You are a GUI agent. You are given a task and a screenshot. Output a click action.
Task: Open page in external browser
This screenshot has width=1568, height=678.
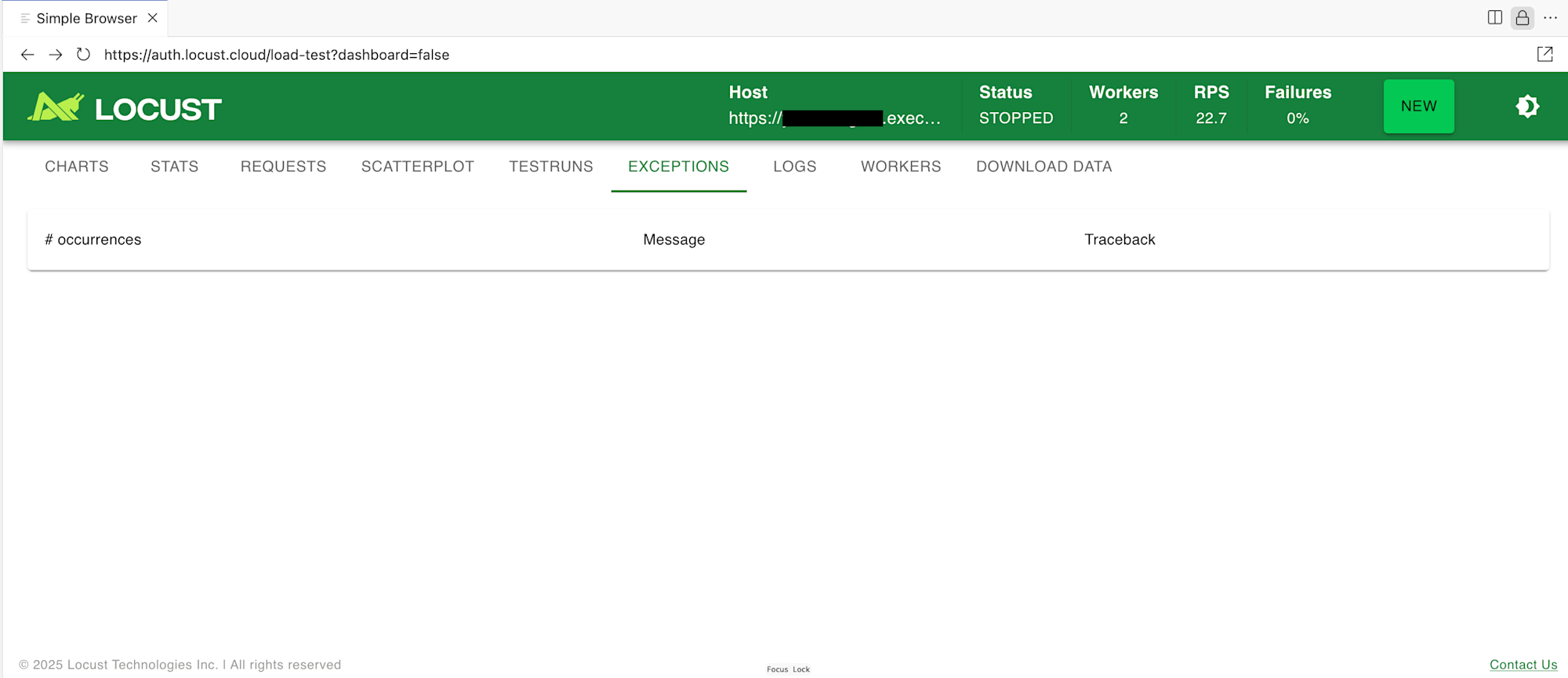pos(1544,54)
